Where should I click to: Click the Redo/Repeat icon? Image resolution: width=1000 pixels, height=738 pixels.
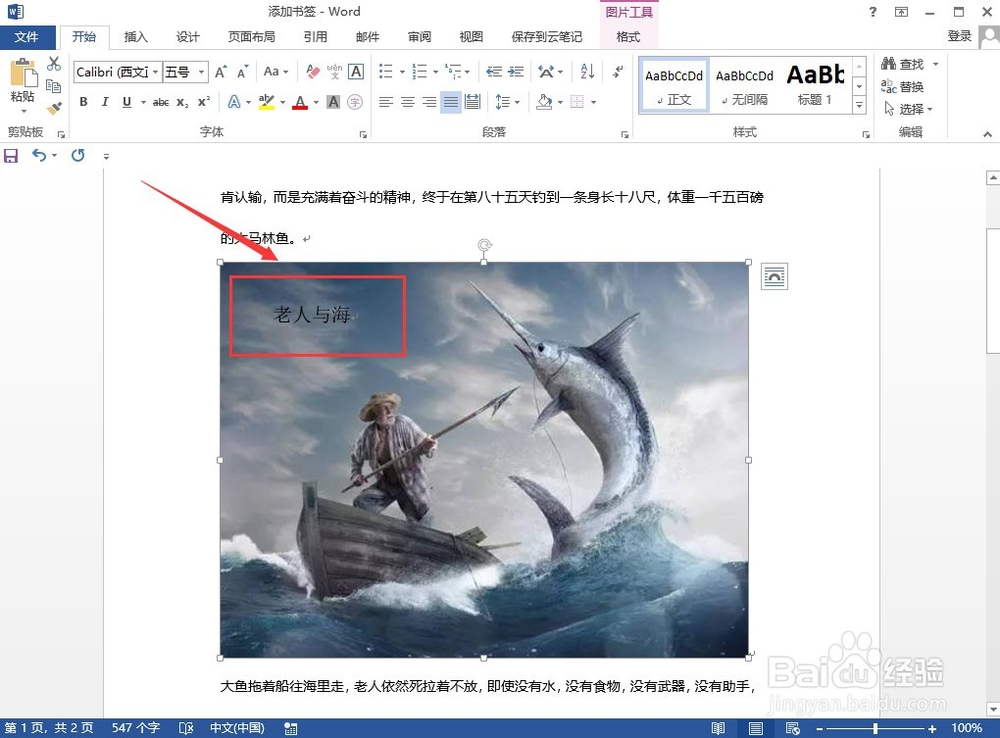click(x=78, y=156)
